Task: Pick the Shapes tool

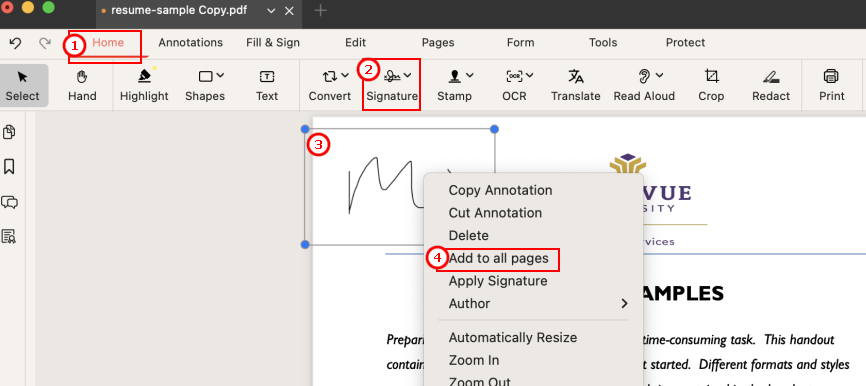Action: 205,86
